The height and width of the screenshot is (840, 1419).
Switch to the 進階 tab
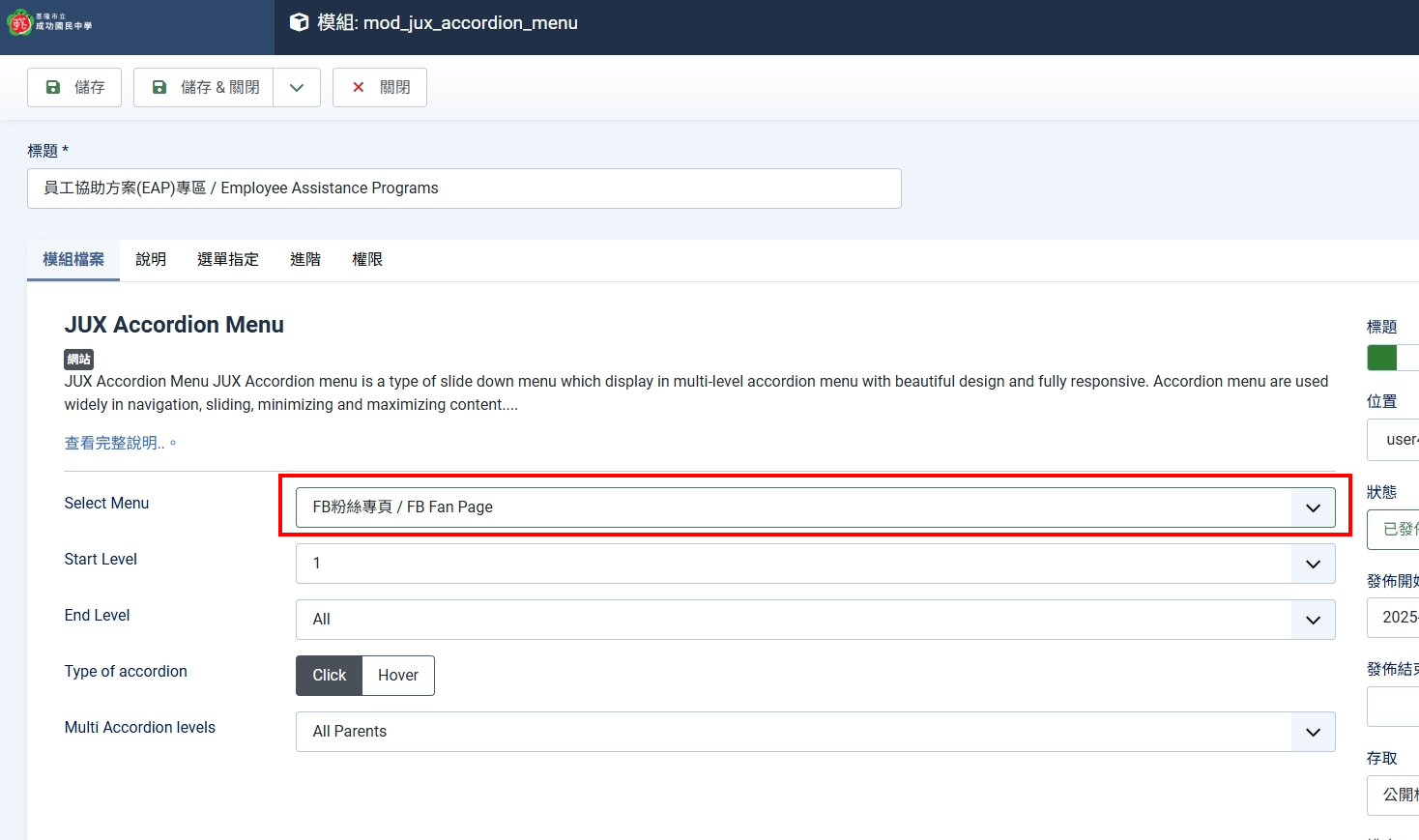pos(305,259)
